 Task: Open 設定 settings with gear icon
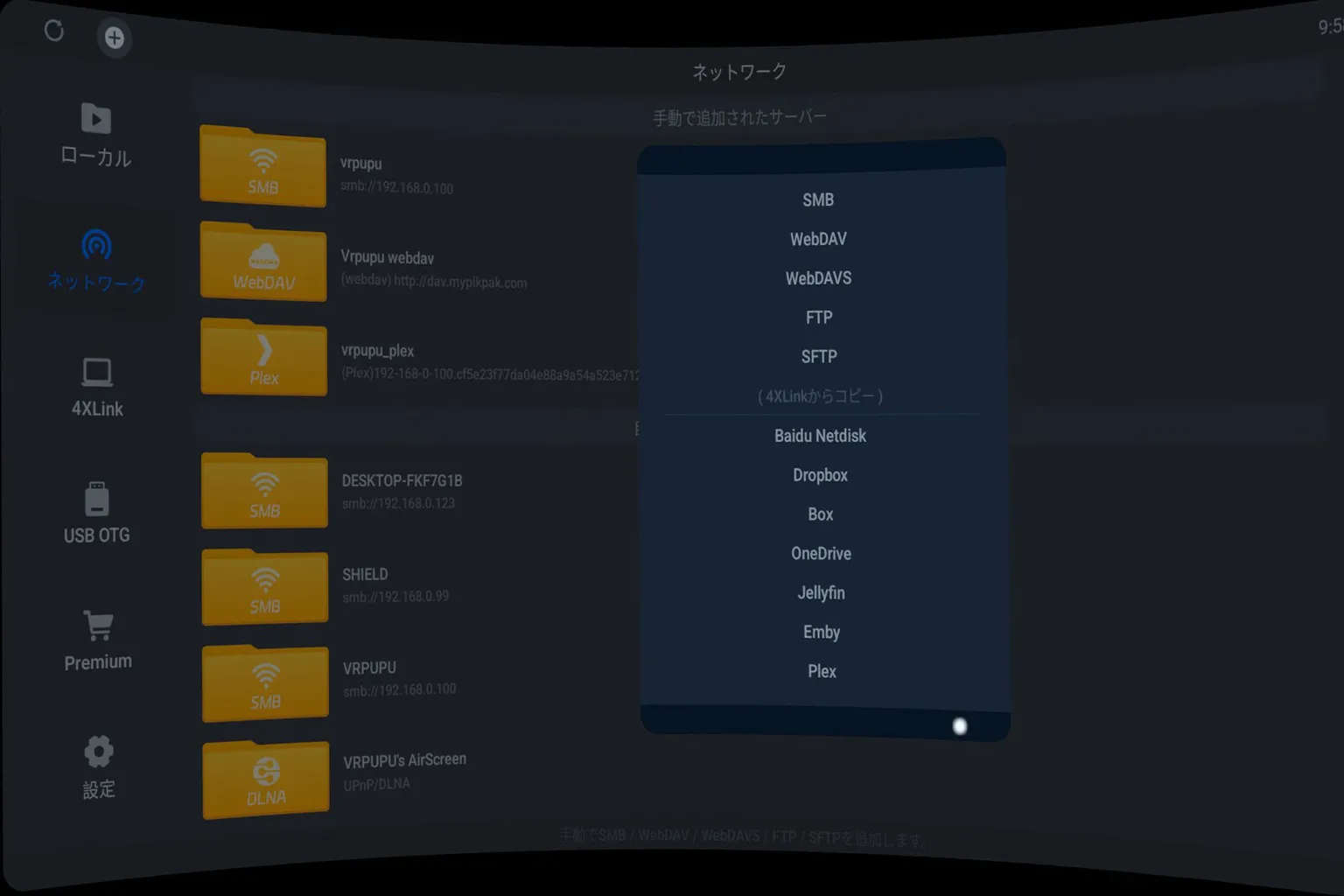[x=99, y=767]
